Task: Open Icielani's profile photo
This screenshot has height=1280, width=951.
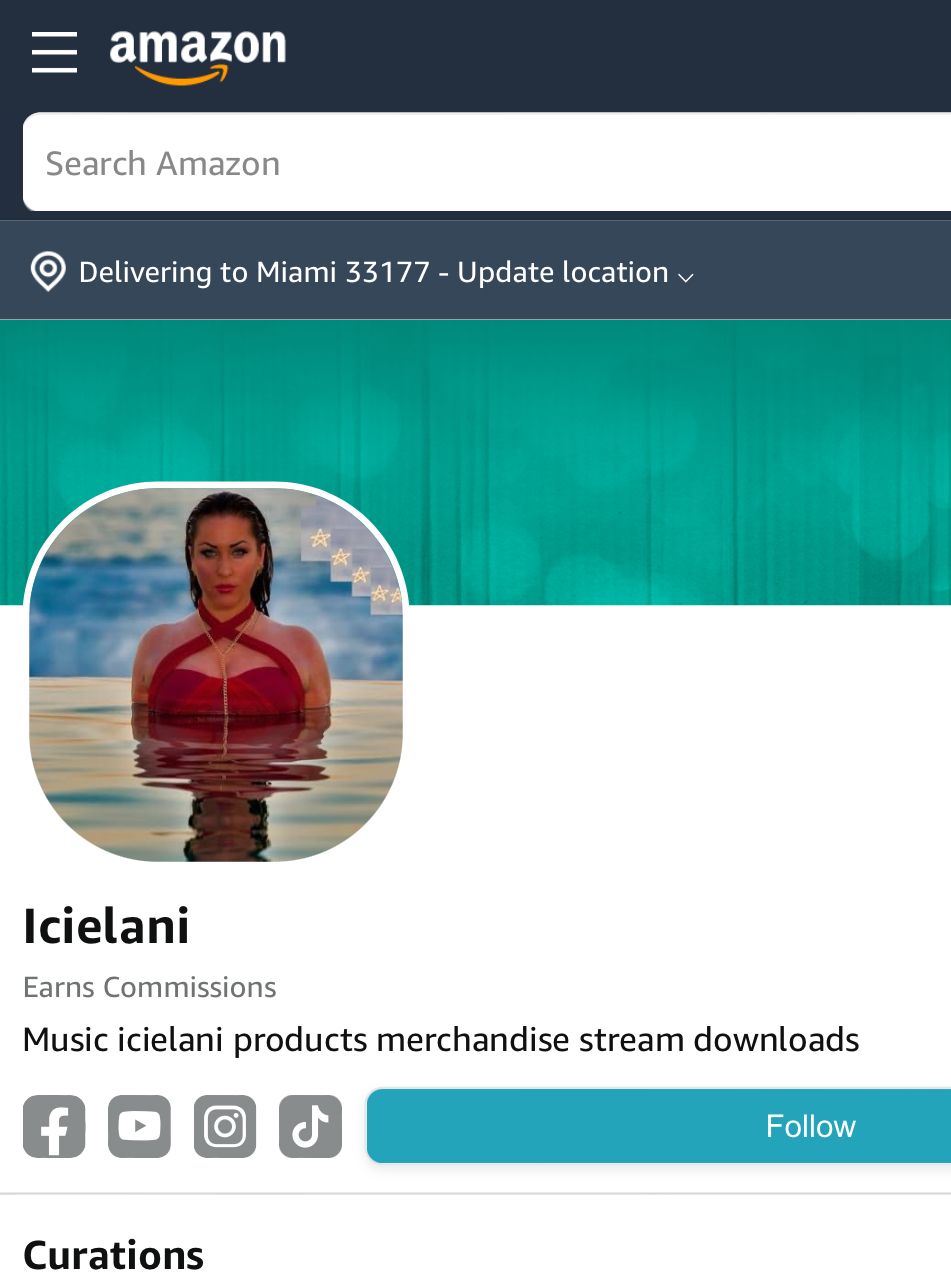Action: coord(216,674)
